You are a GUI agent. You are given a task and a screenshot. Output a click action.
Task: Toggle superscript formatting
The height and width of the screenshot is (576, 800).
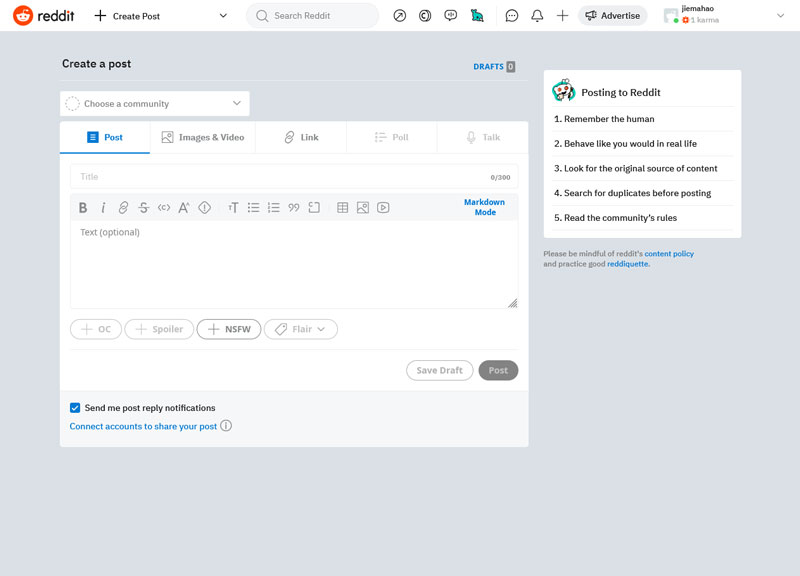184,208
